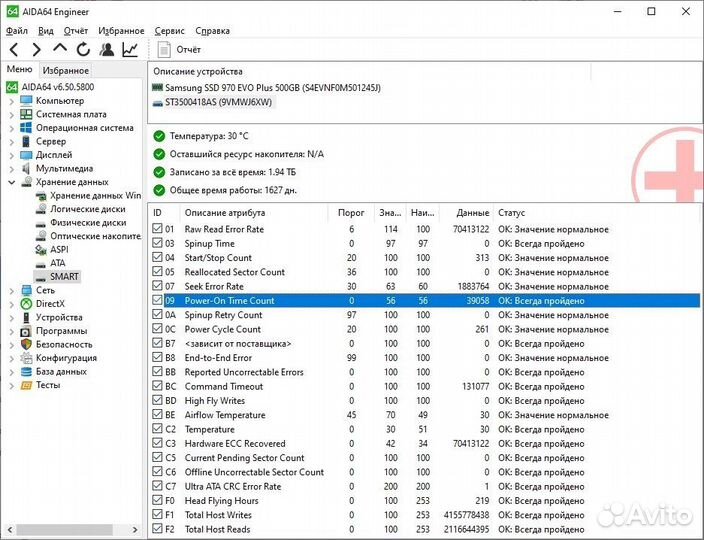Switch to the Избранное sidebar tab
This screenshot has width=704, height=540.
(66, 70)
